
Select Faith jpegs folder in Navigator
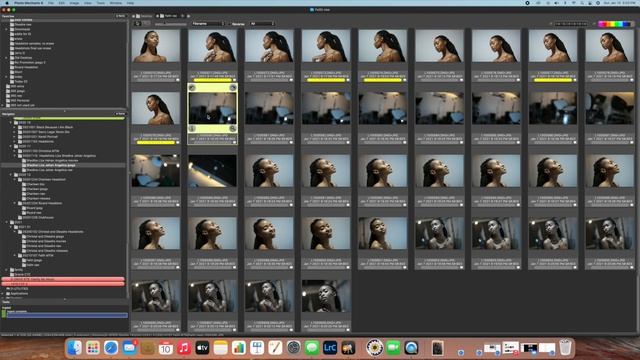click(x=34, y=260)
